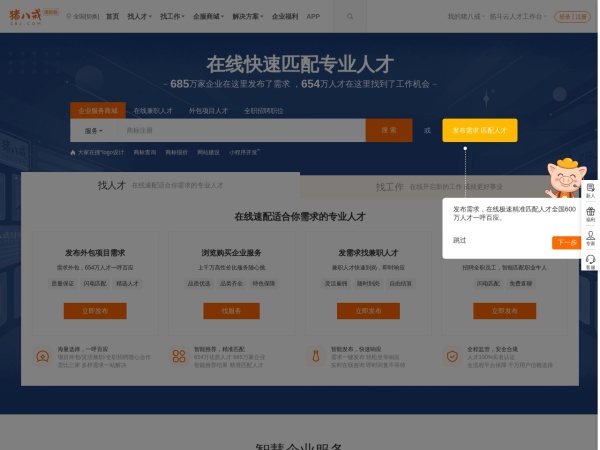600x450 pixels.
Task: Click 跳过 to skip the guide
Action: pos(459,240)
